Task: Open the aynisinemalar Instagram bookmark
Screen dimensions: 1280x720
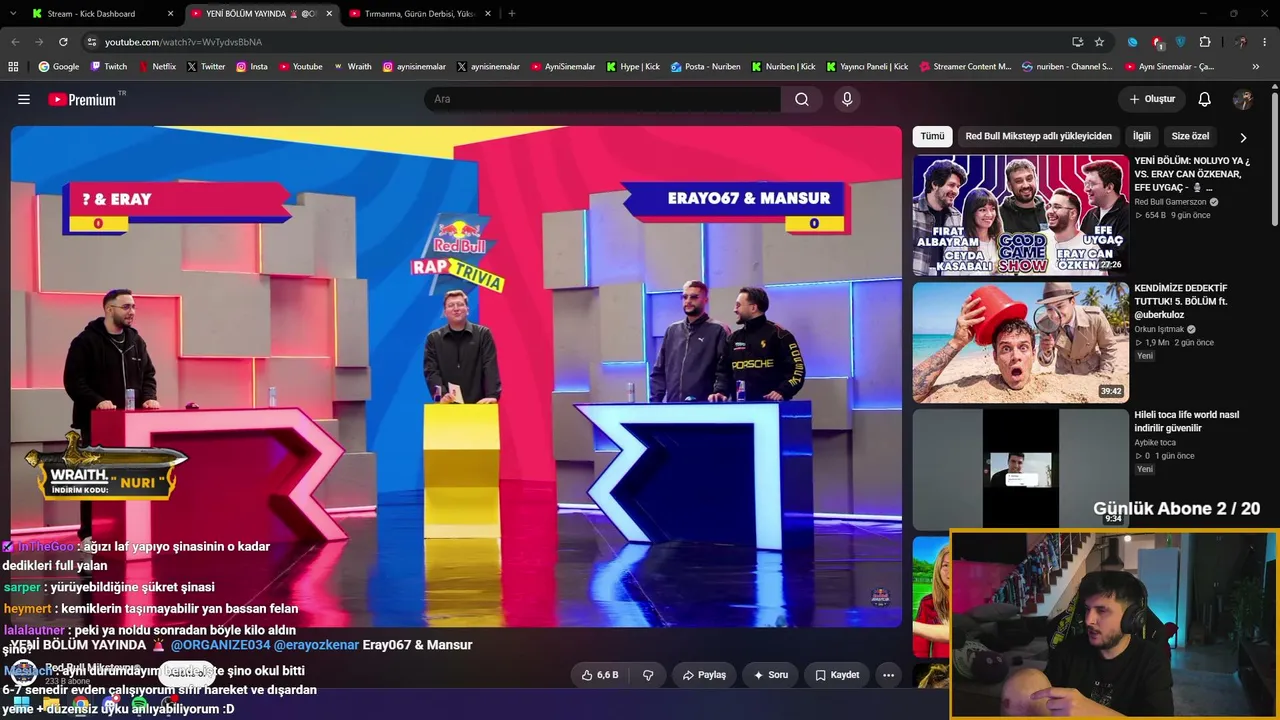Action: [x=414, y=67]
